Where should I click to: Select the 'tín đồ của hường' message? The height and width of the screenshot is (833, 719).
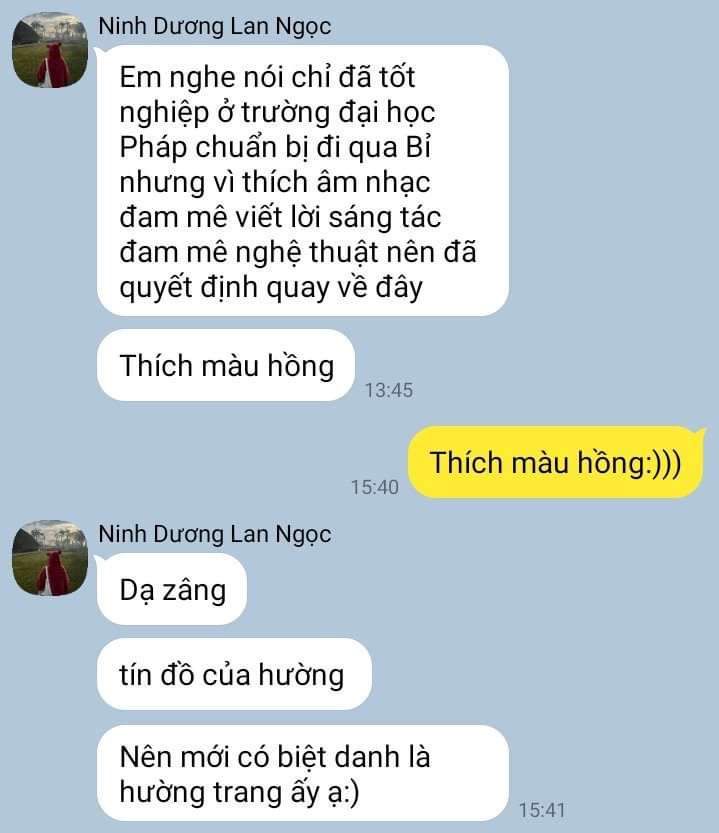(234, 674)
